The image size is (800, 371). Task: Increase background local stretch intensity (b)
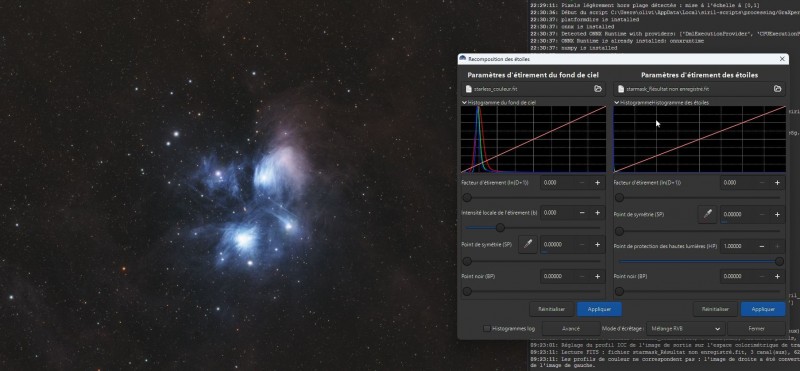597,213
